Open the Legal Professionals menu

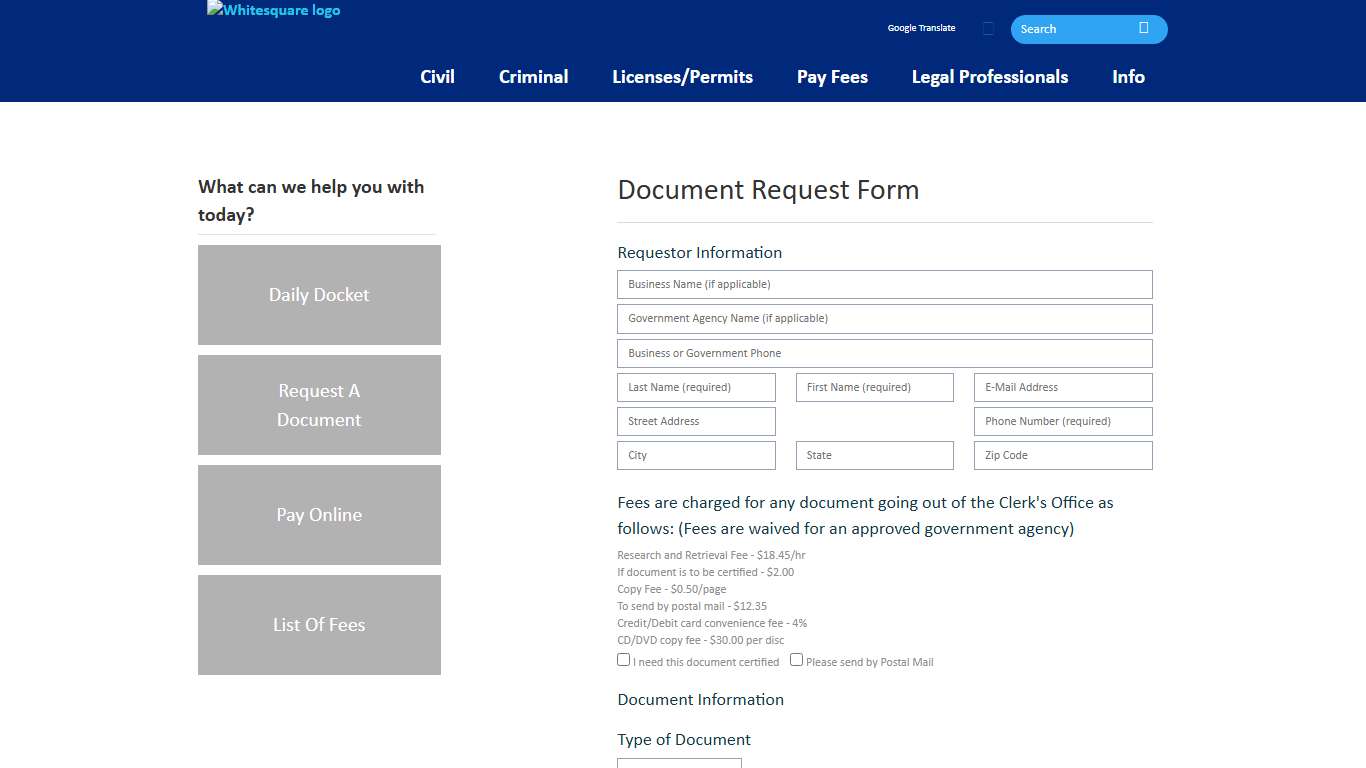pyautogui.click(x=989, y=76)
